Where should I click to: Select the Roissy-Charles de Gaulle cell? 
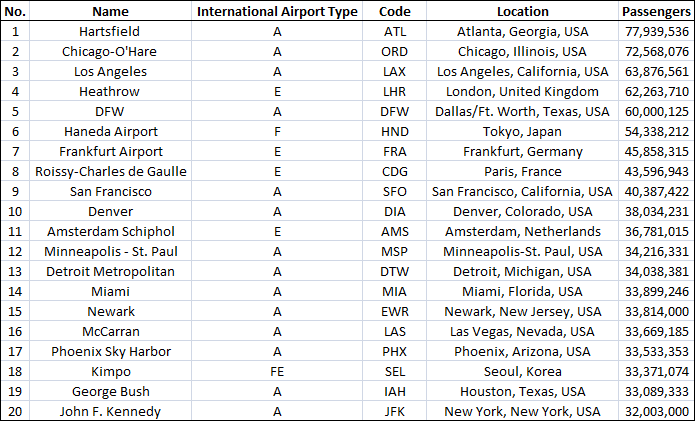point(110,172)
